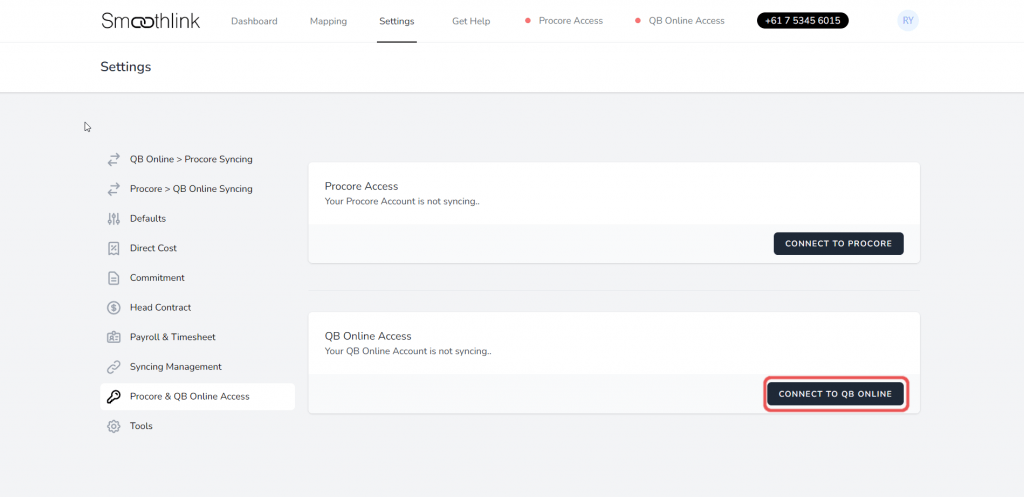The image size is (1024, 497).
Task: Click the phone number +61 7 5345 6015
Action: 803,20
